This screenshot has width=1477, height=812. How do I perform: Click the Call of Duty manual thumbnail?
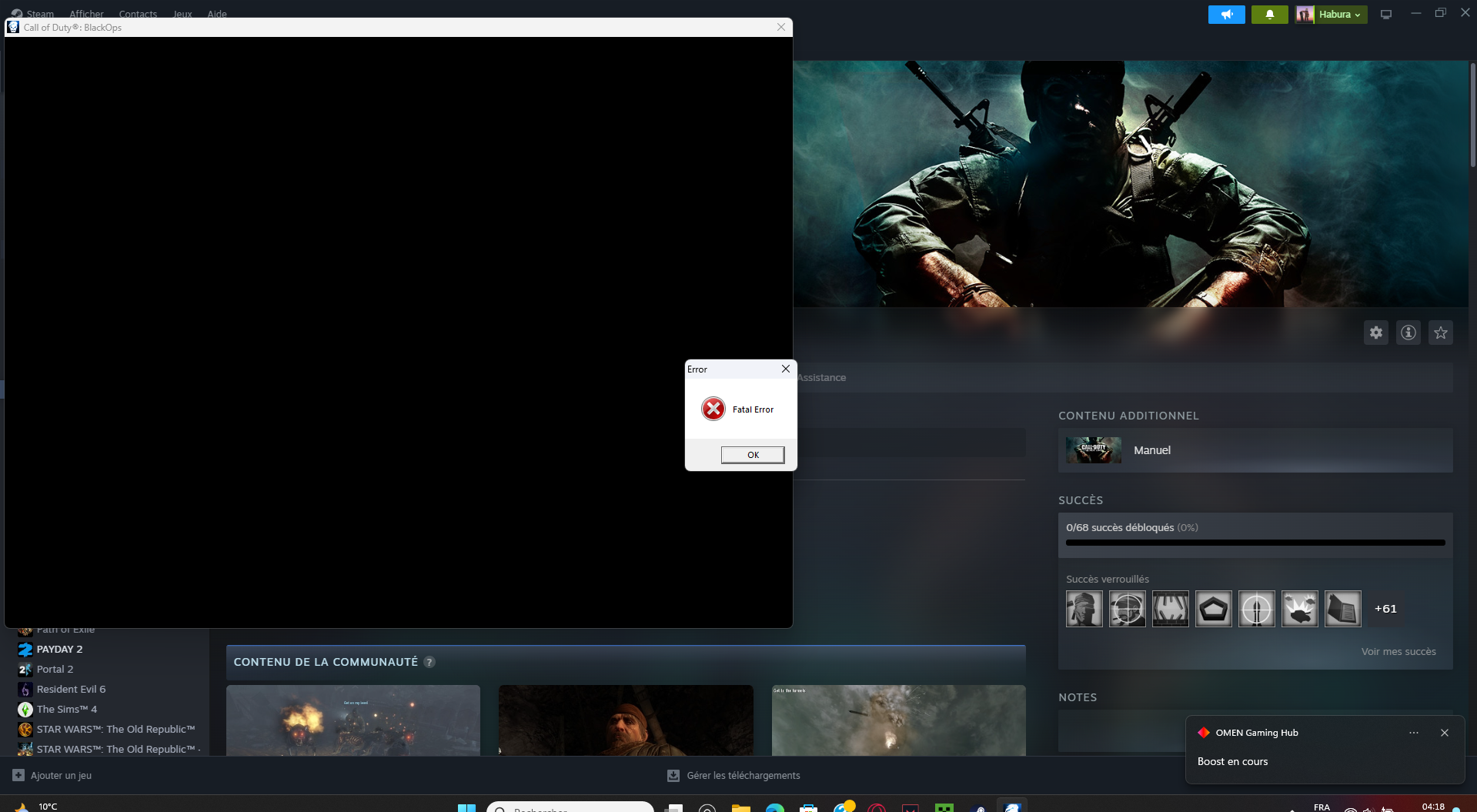(1094, 450)
